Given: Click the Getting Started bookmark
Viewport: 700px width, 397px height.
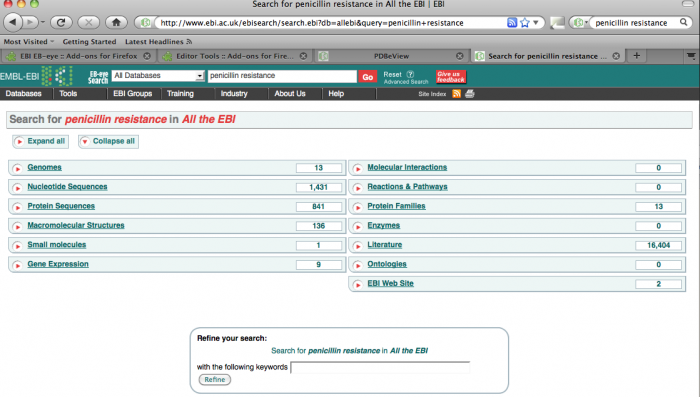Looking at the screenshot, I should tap(89, 42).
